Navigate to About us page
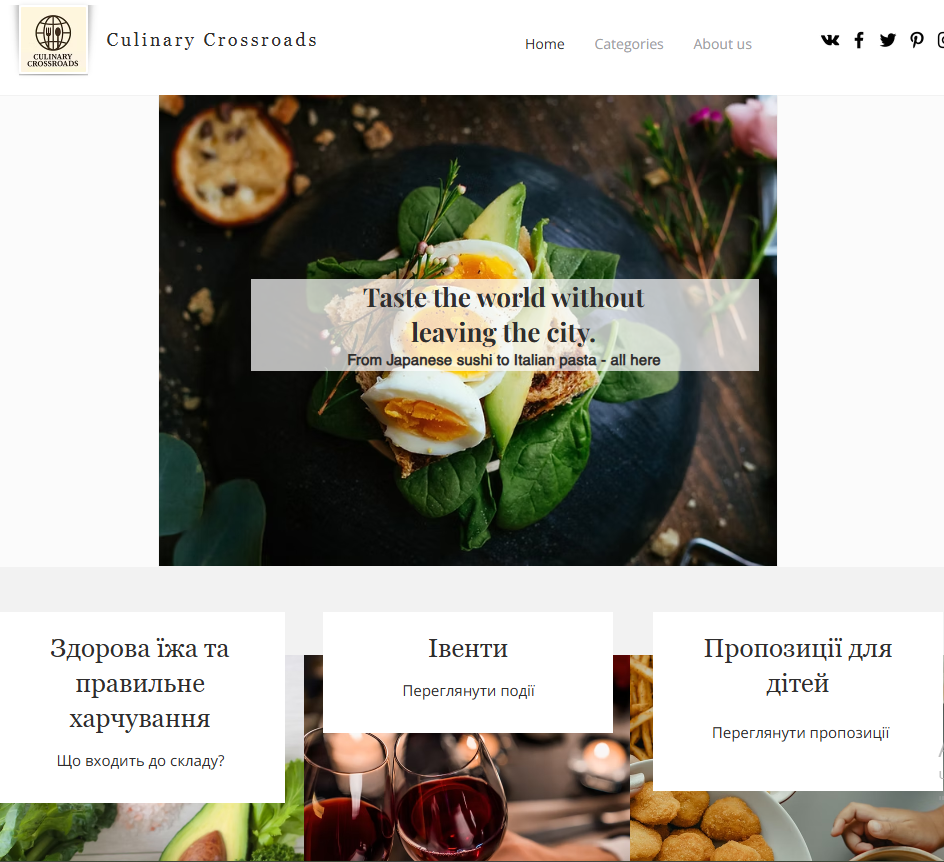Viewport: 944px width, 862px height. click(x=722, y=44)
